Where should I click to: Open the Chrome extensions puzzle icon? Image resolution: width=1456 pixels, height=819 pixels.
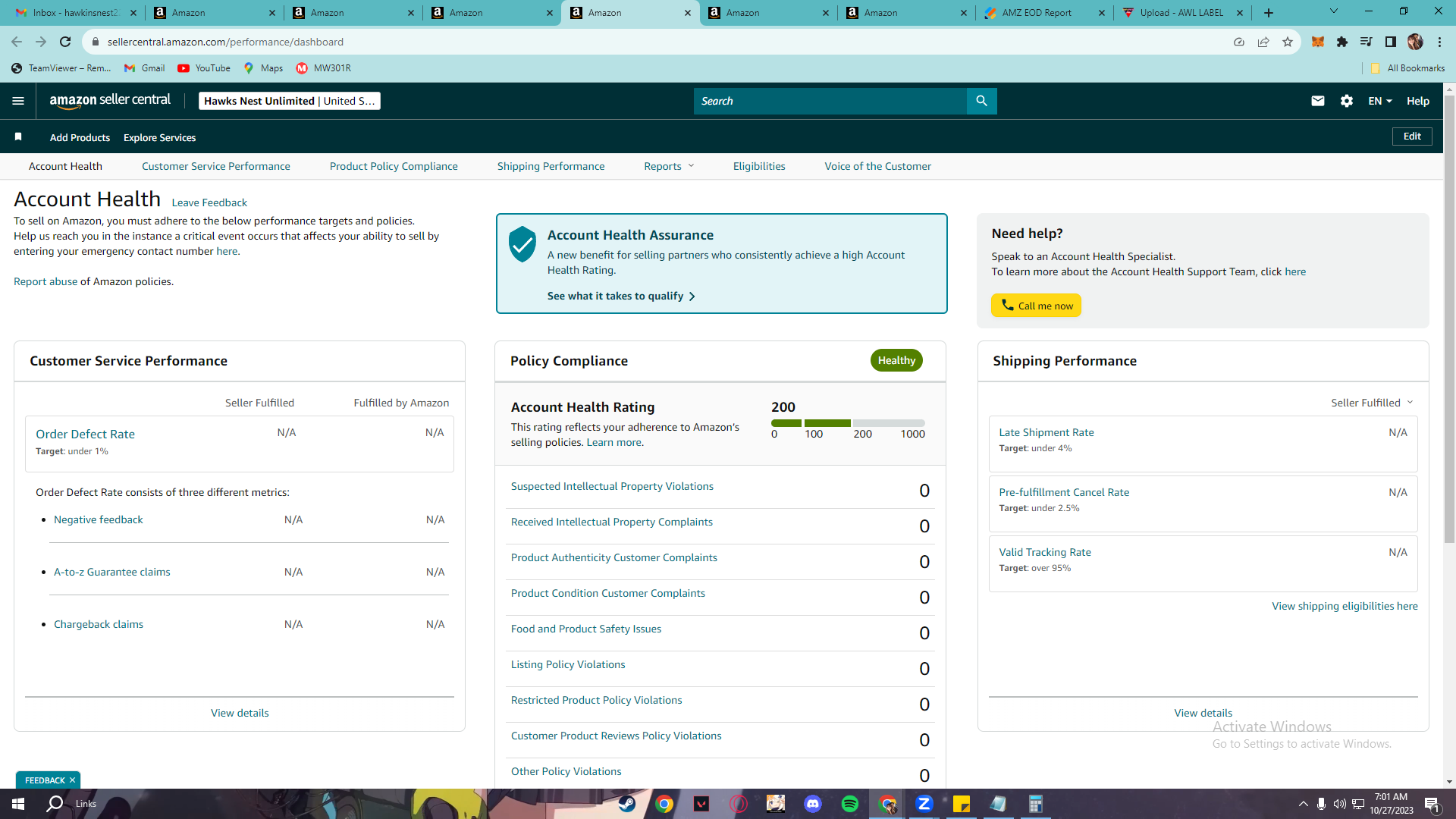tap(1342, 42)
